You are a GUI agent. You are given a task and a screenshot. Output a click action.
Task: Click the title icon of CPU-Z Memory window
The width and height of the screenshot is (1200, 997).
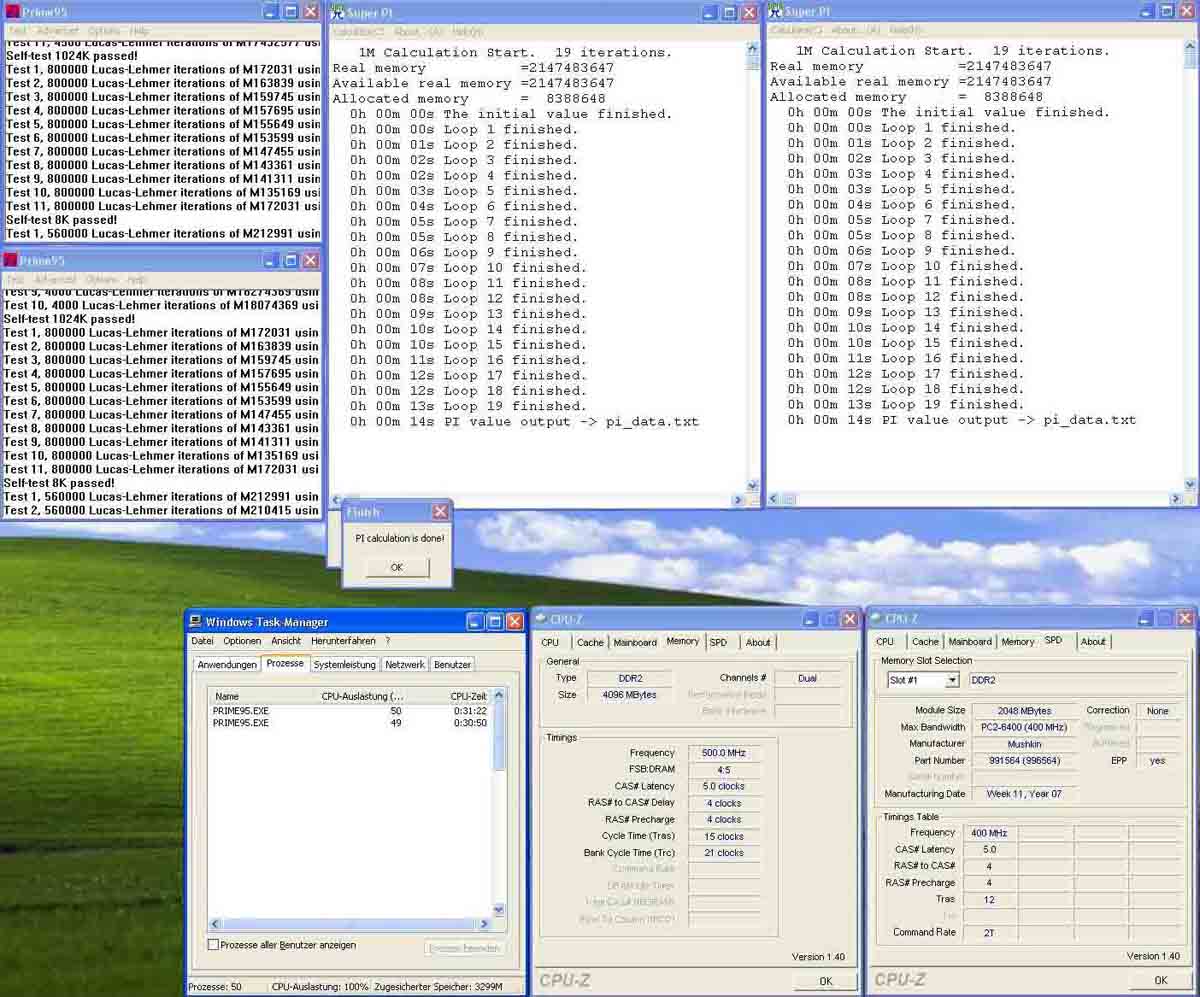click(x=541, y=620)
